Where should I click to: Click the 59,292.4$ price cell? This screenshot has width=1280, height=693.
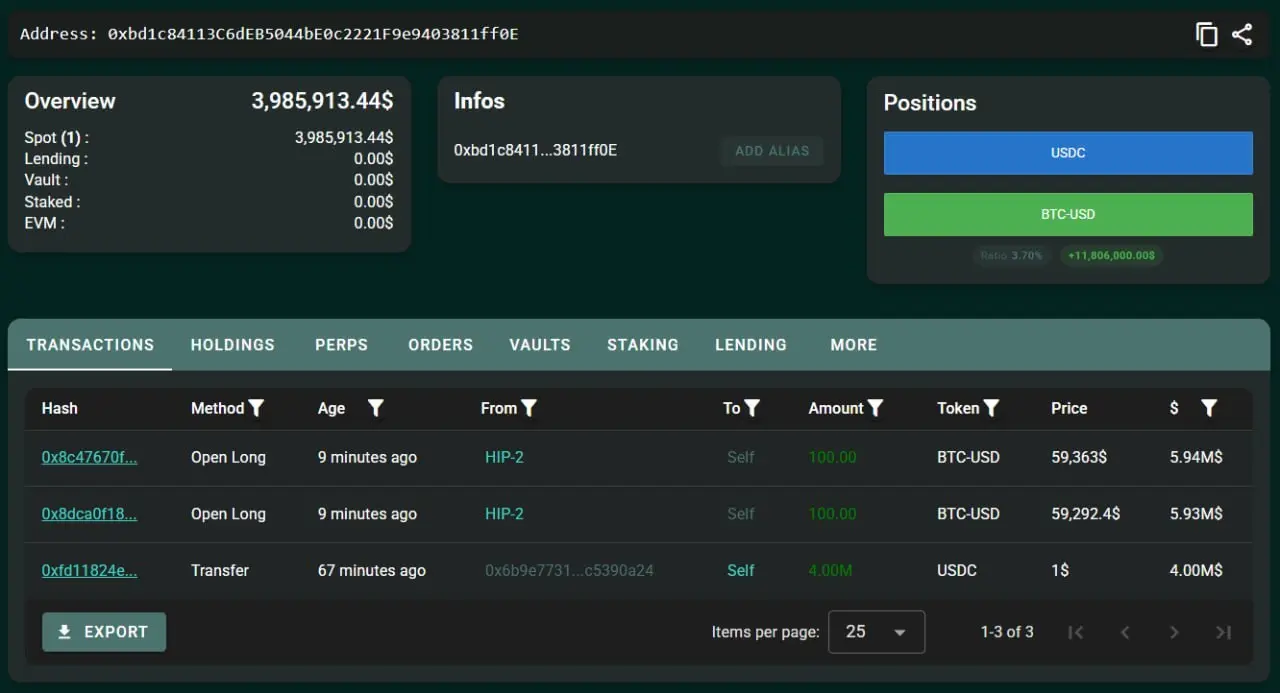coord(1086,514)
